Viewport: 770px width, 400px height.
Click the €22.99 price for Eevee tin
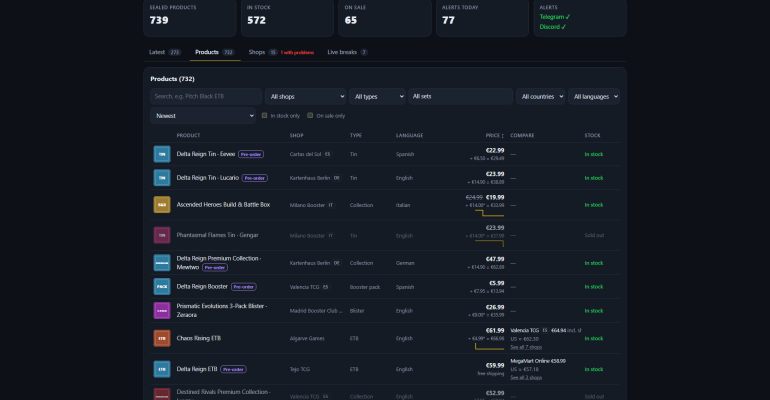pyautogui.click(x=495, y=150)
